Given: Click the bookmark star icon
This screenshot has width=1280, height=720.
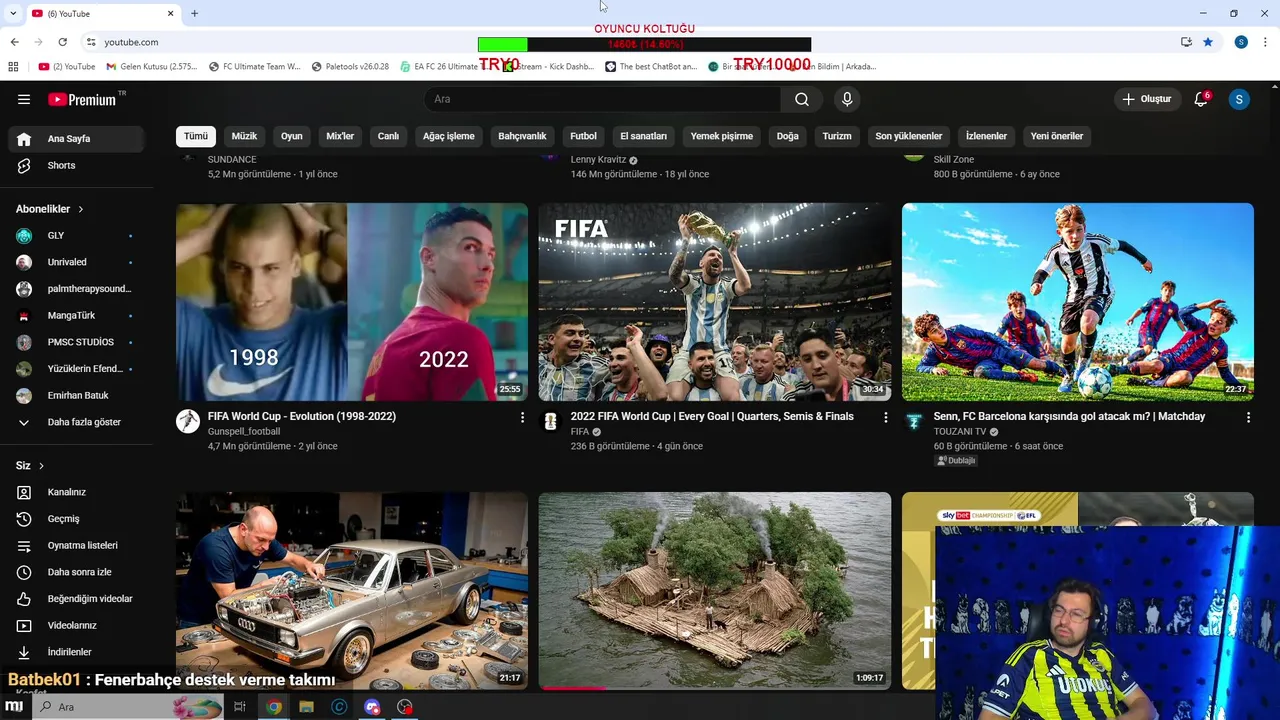Looking at the screenshot, I should pyautogui.click(x=1208, y=42).
